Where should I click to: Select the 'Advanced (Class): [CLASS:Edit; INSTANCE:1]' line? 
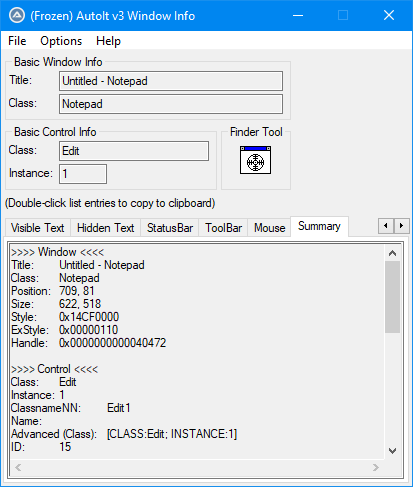(x=124, y=434)
